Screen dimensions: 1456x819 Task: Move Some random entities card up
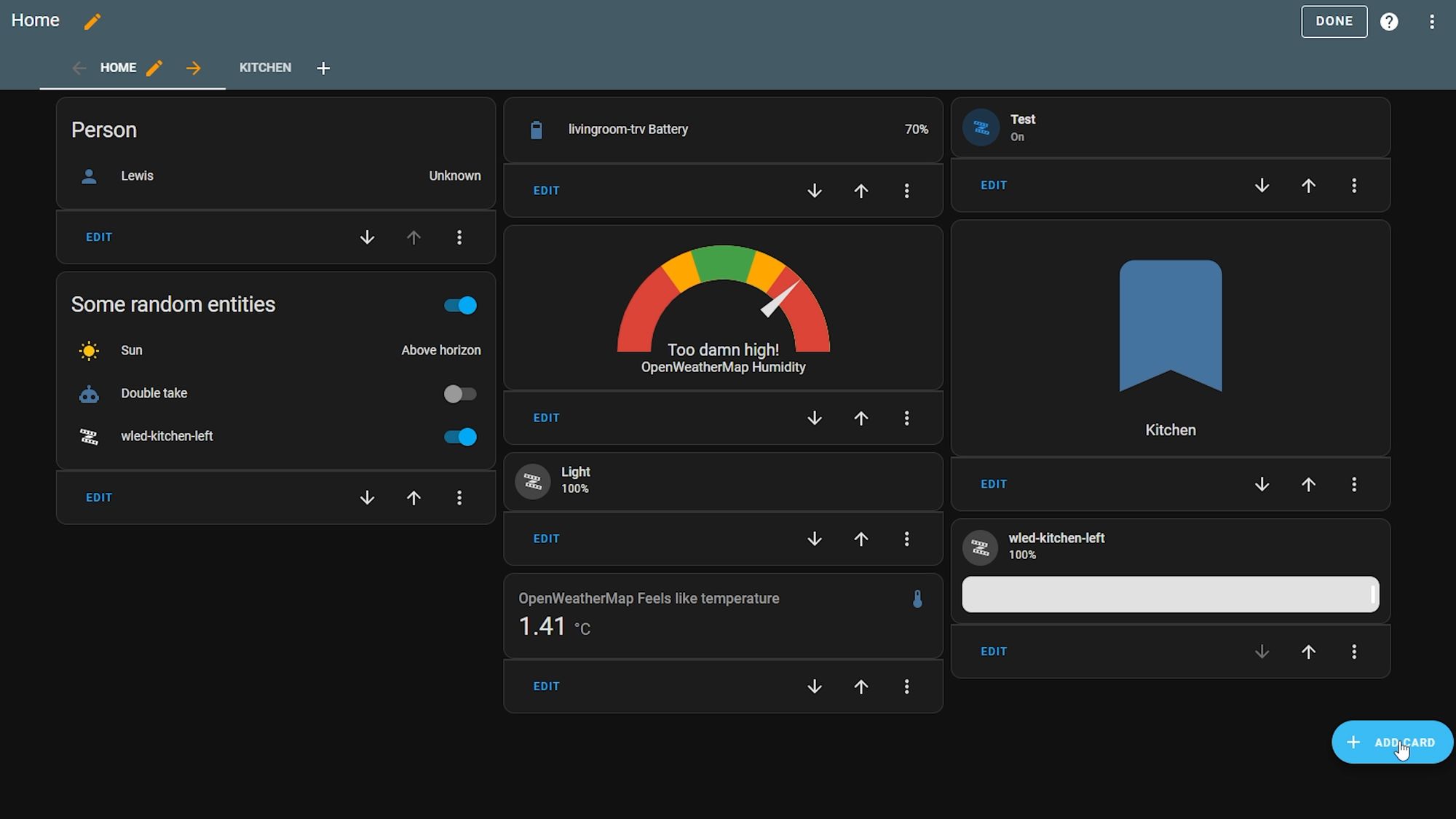(x=414, y=498)
